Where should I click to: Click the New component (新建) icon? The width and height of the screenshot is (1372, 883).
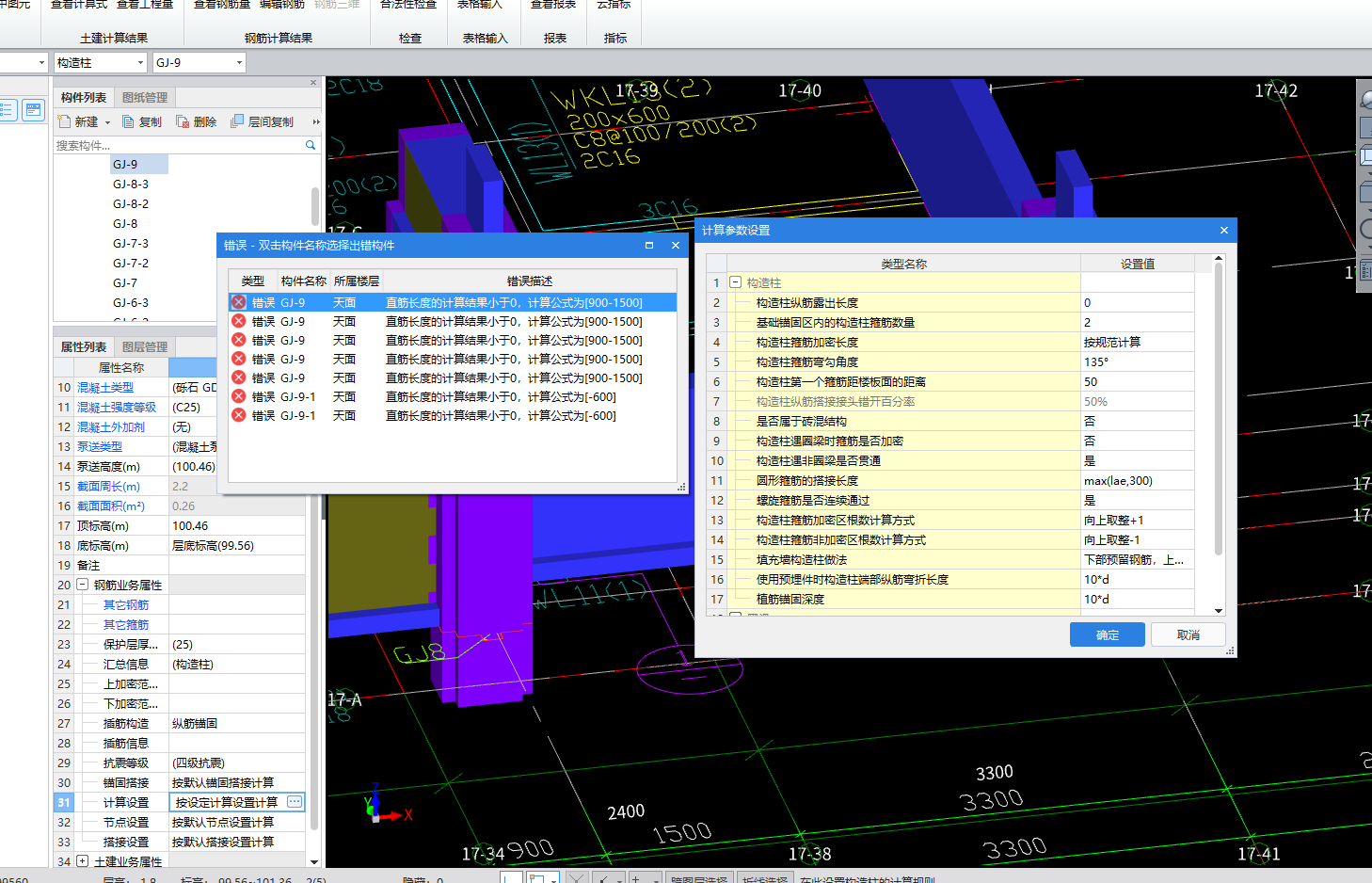[64, 121]
